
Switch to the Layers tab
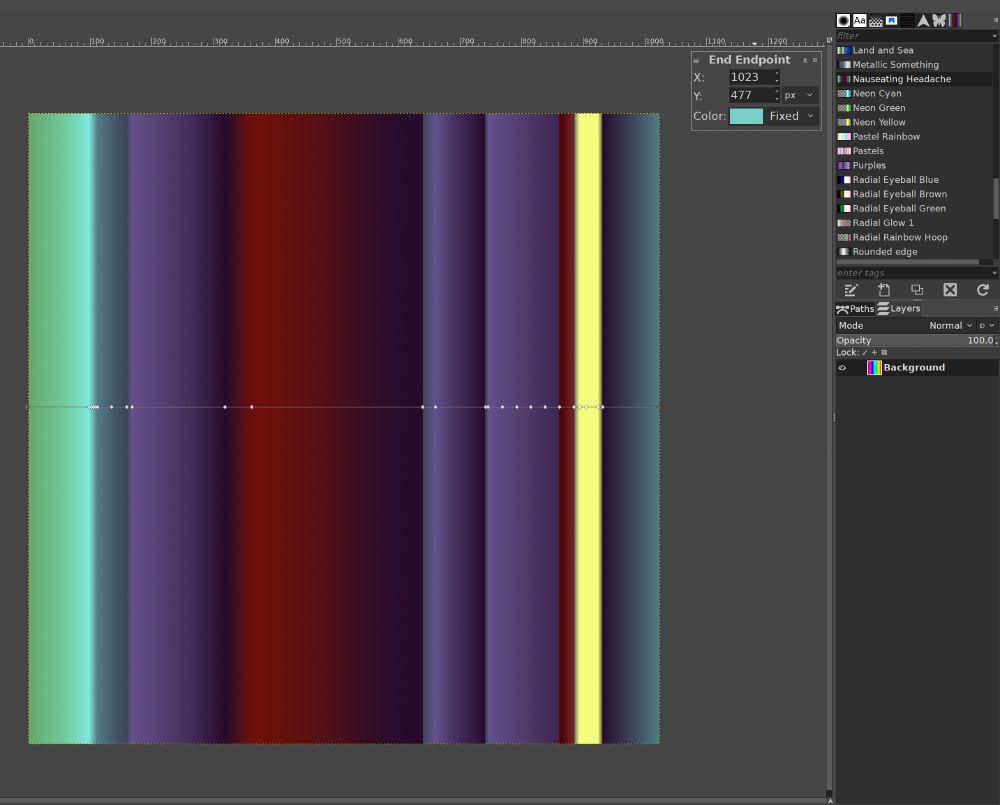(x=899, y=309)
